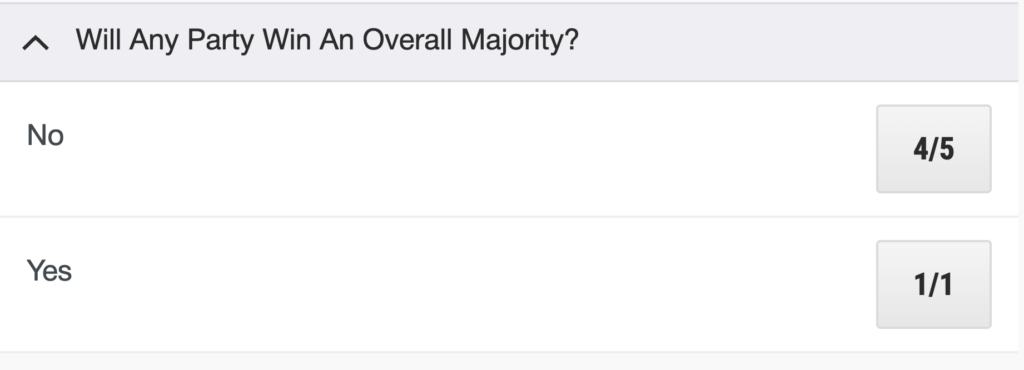Collapse the Overall Majority market with the chevron

coord(36,42)
